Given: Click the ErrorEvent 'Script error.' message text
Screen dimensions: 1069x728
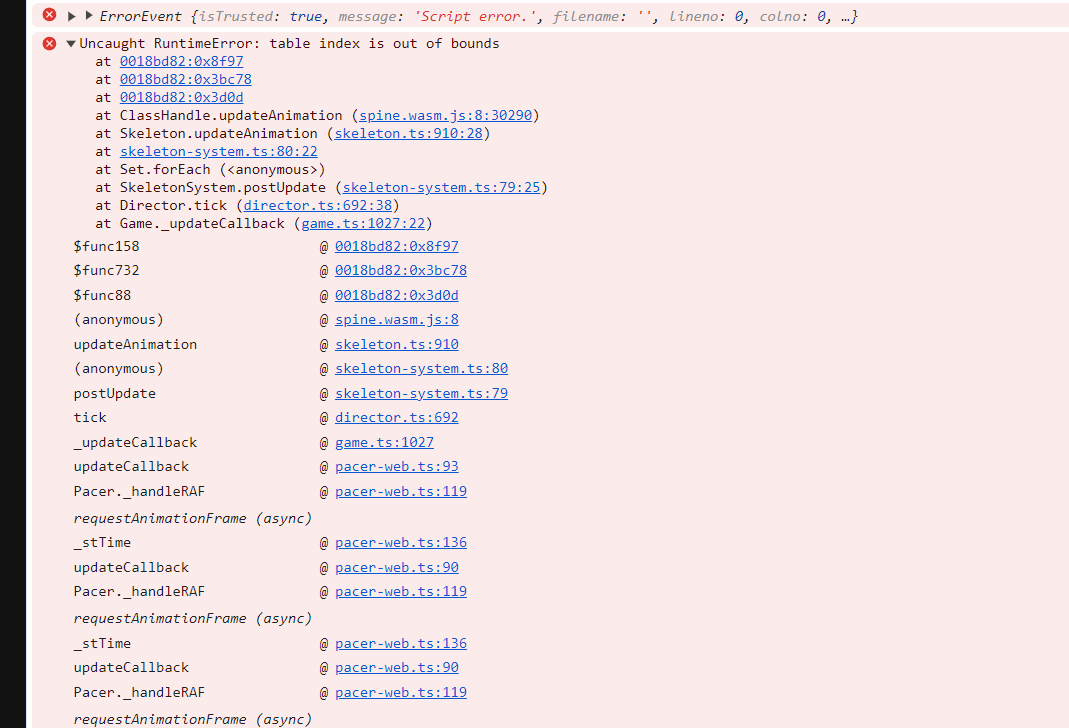Looking at the screenshot, I should coord(475,16).
